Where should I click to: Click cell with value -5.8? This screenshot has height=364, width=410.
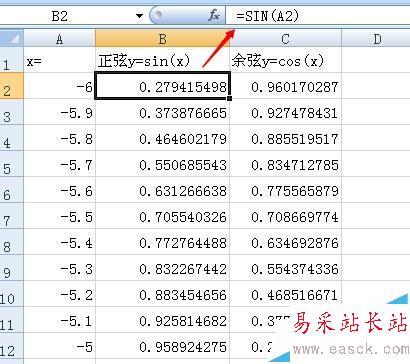[60, 138]
